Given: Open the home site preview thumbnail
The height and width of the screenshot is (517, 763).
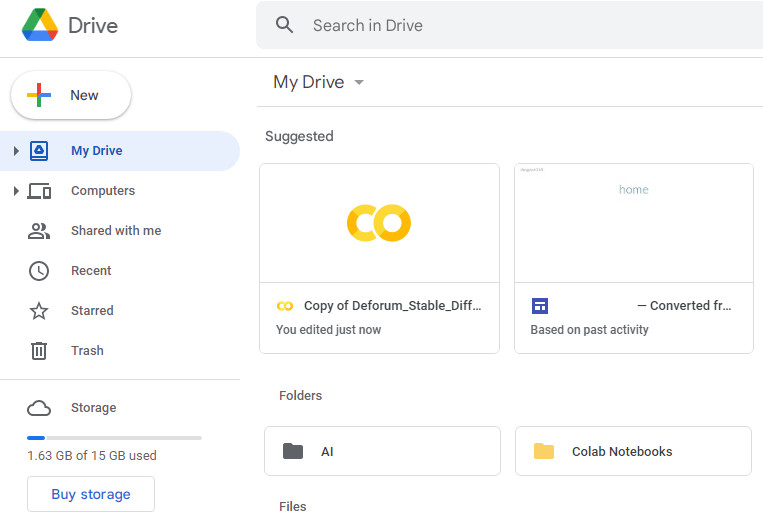Looking at the screenshot, I should (634, 223).
